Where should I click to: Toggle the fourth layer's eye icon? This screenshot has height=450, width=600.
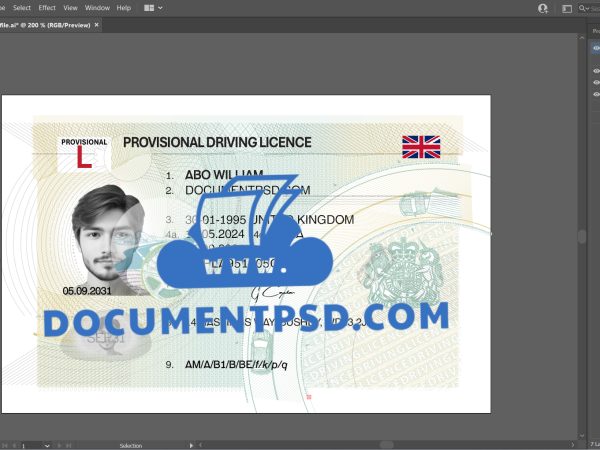coord(596,94)
